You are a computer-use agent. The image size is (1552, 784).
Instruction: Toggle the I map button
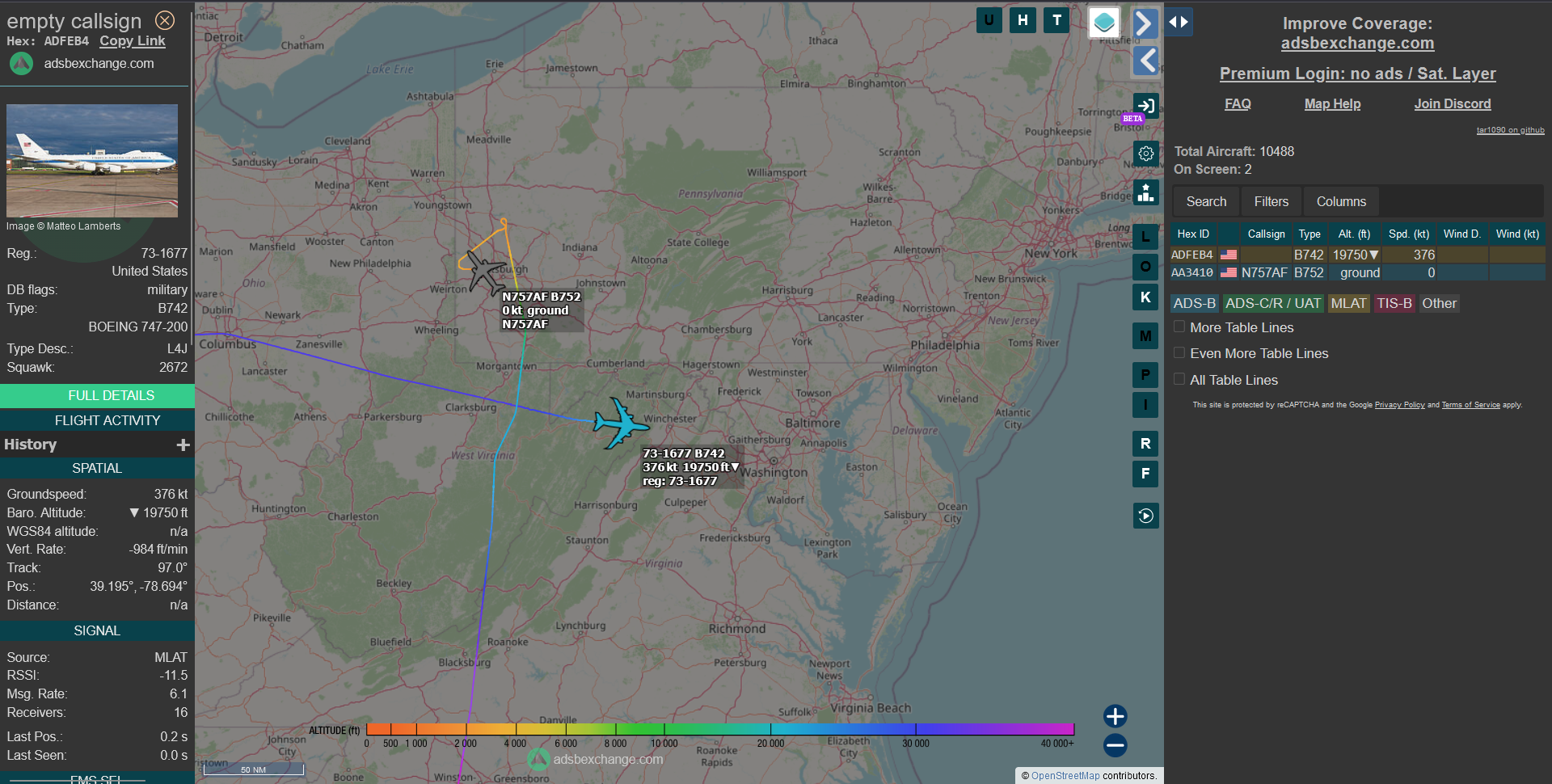click(1145, 405)
